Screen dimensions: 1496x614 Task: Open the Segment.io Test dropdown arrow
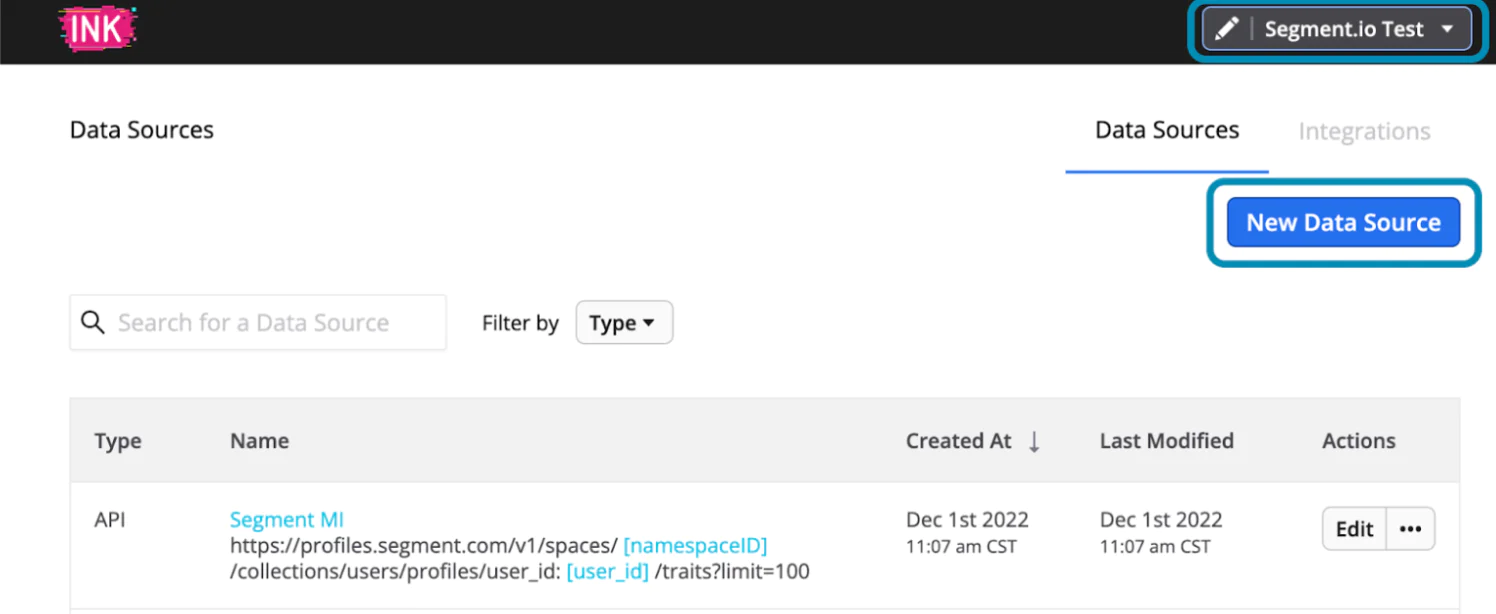tap(1447, 29)
